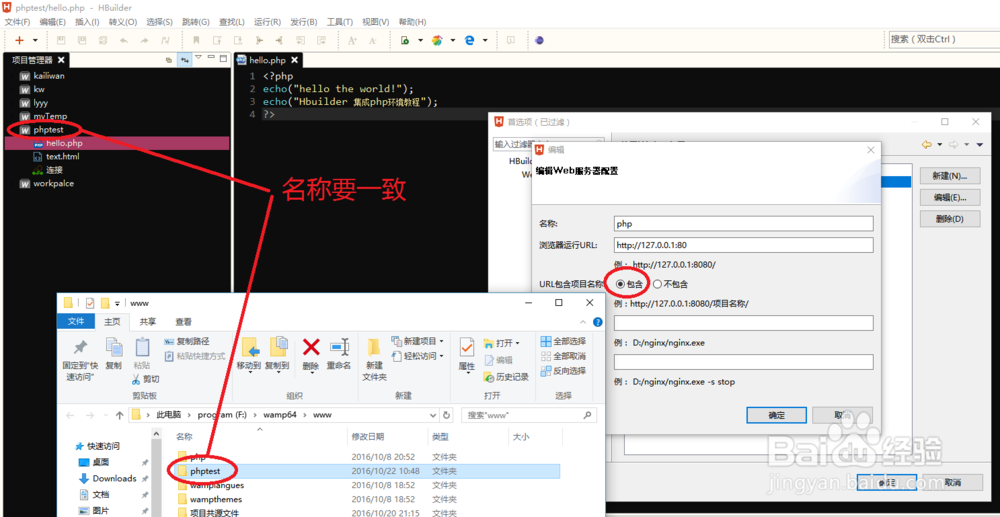Click the green run-in-browser icon
This screenshot has width=1000, height=517.
click(404, 40)
